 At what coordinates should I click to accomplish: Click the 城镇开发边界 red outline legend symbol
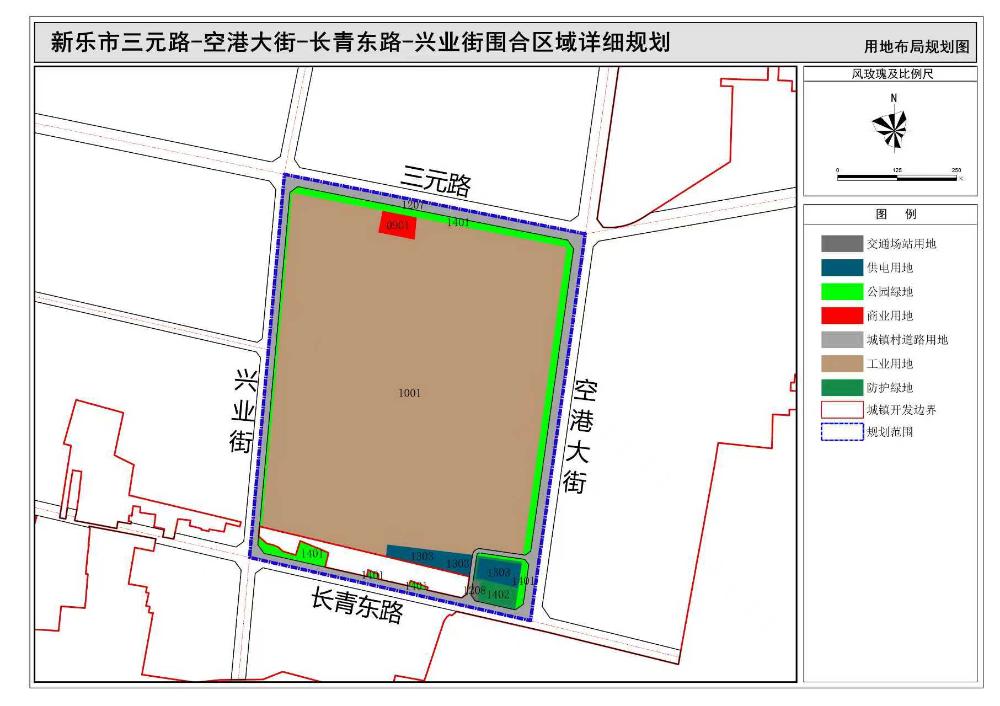(x=841, y=410)
